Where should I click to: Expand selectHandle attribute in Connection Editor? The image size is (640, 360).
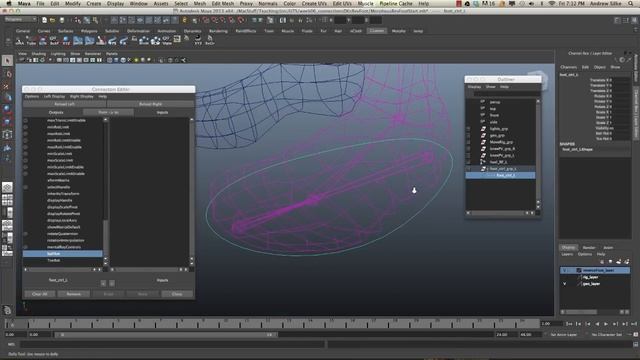tap(26, 187)
